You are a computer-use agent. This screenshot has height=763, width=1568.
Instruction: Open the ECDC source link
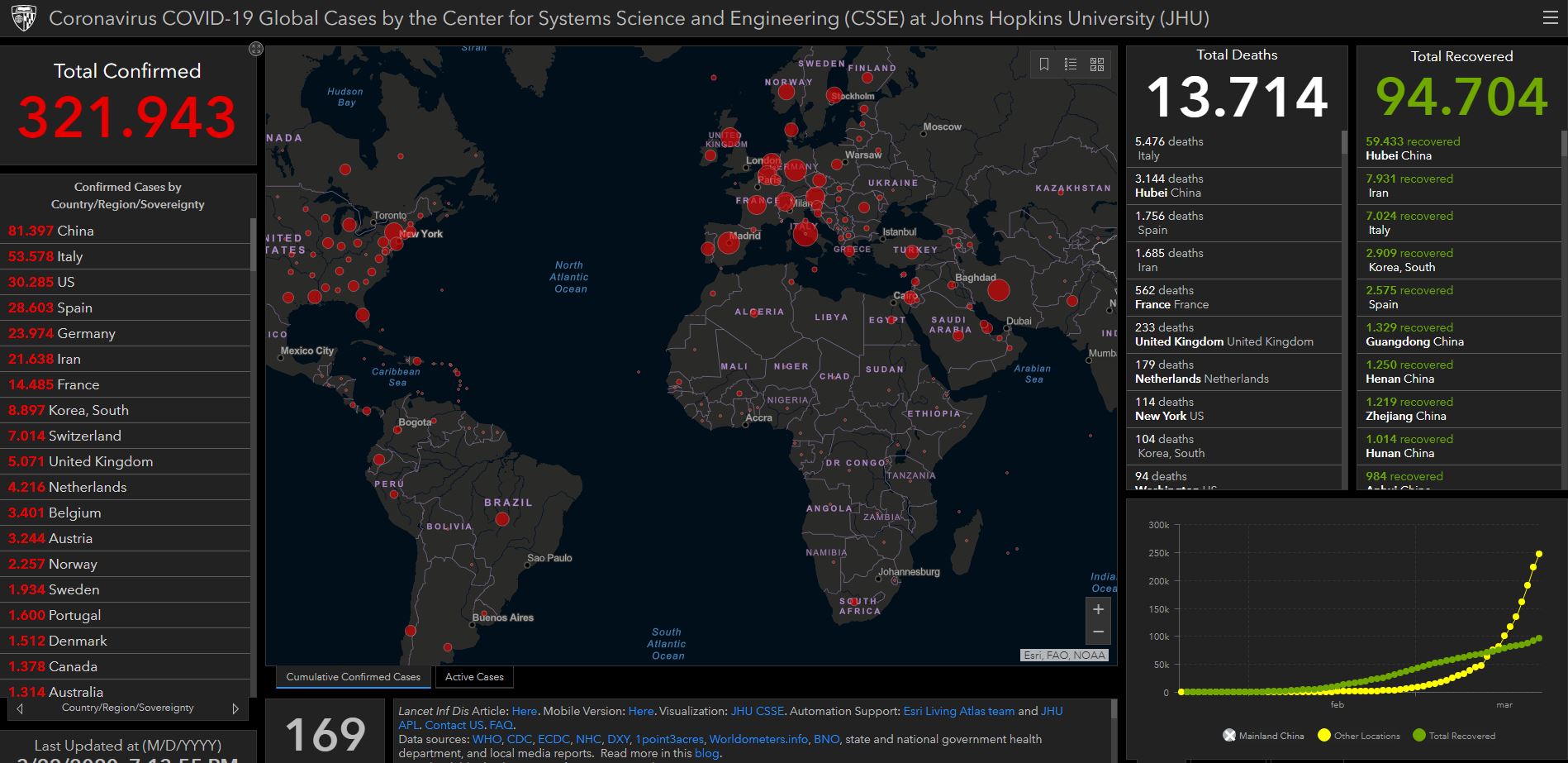point(554,739)
